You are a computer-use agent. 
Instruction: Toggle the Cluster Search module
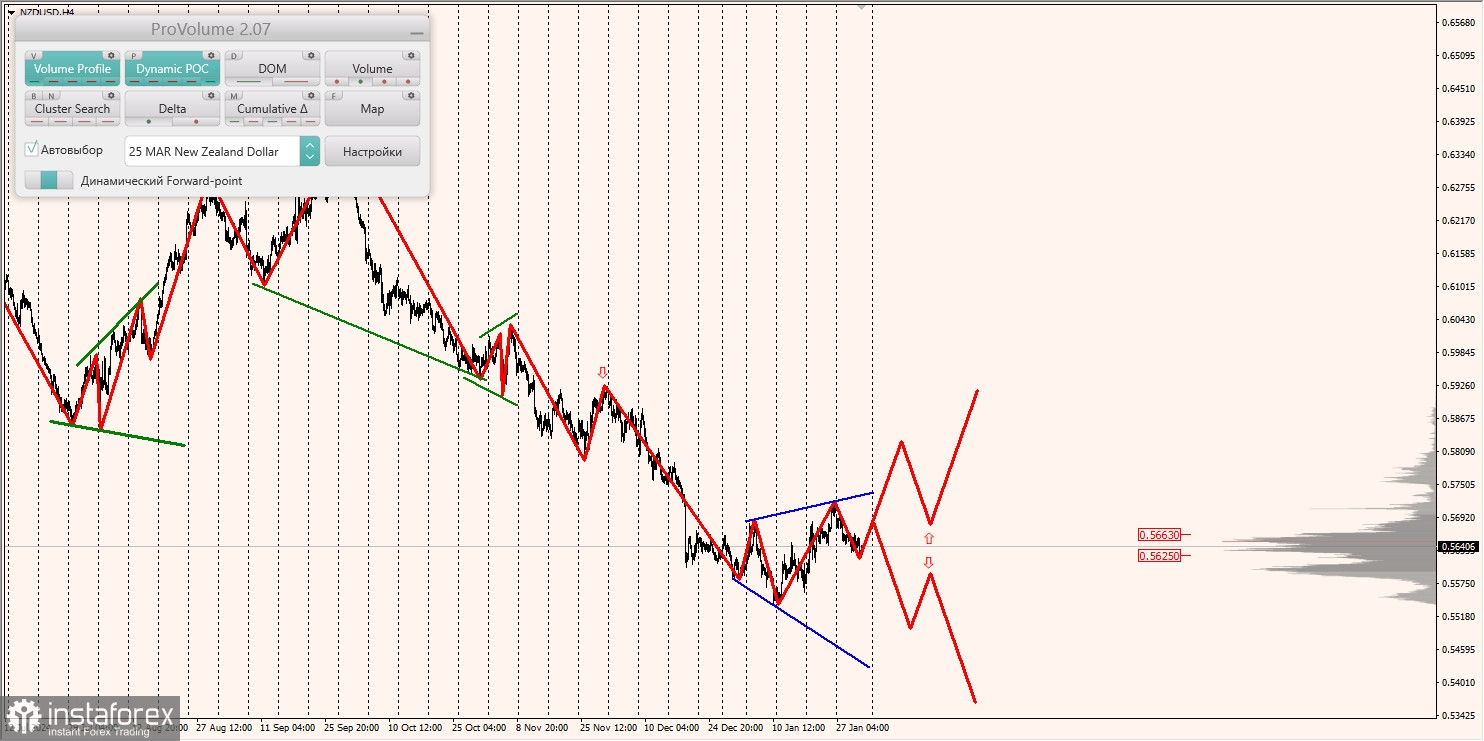pos(72,109)
